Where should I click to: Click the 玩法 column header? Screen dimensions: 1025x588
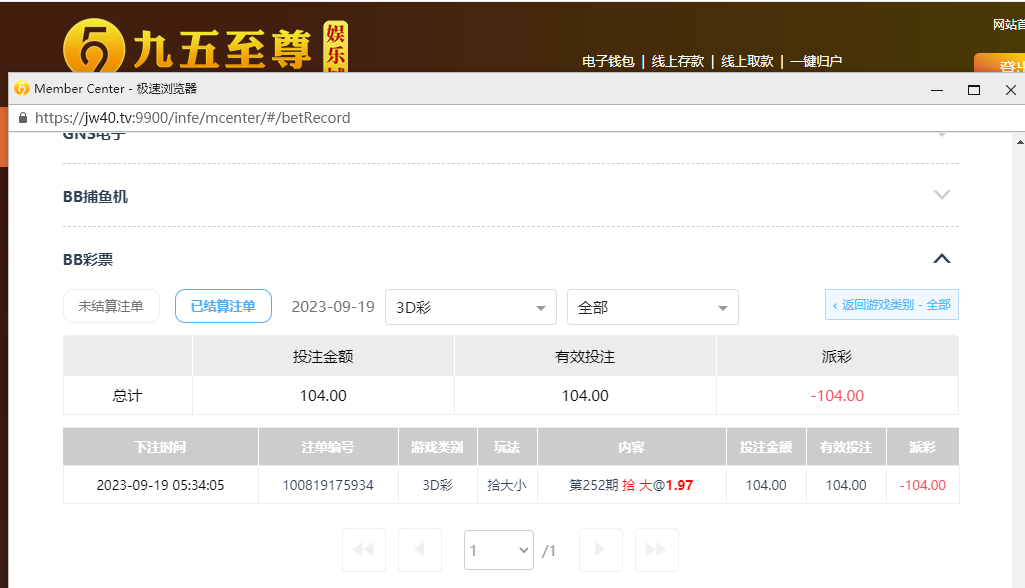tap(507, 447)
